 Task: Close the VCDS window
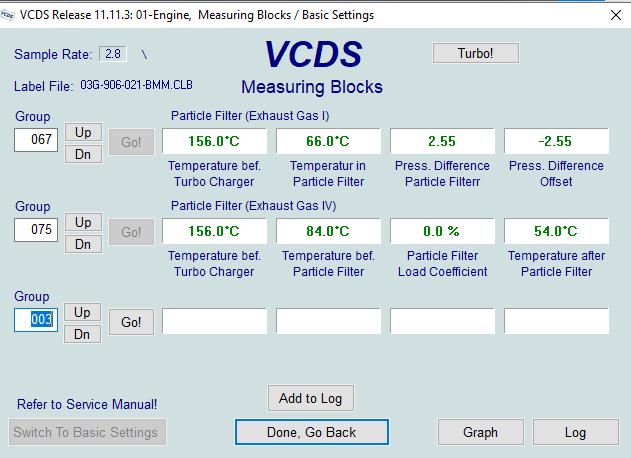tap(613, 15)
